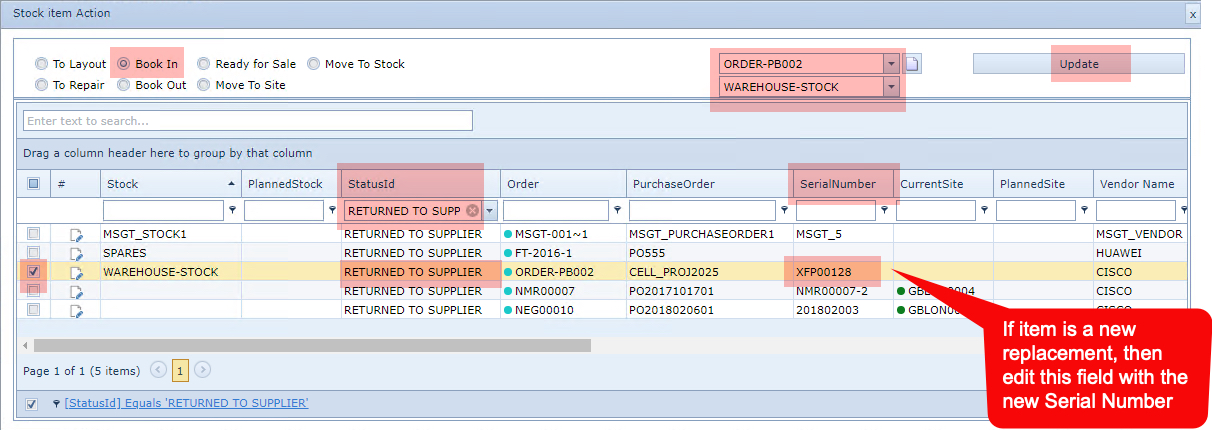1212x430 pixels.
Task: Click the filter funnel icon for the SerialNumber column
Action: (x=885, y=211)
